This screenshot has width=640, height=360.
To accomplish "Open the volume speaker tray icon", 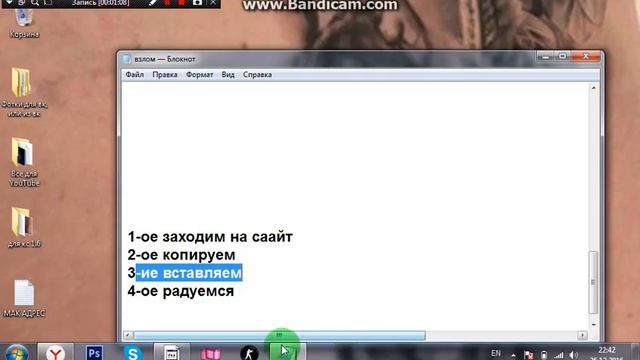I will 573,356.
